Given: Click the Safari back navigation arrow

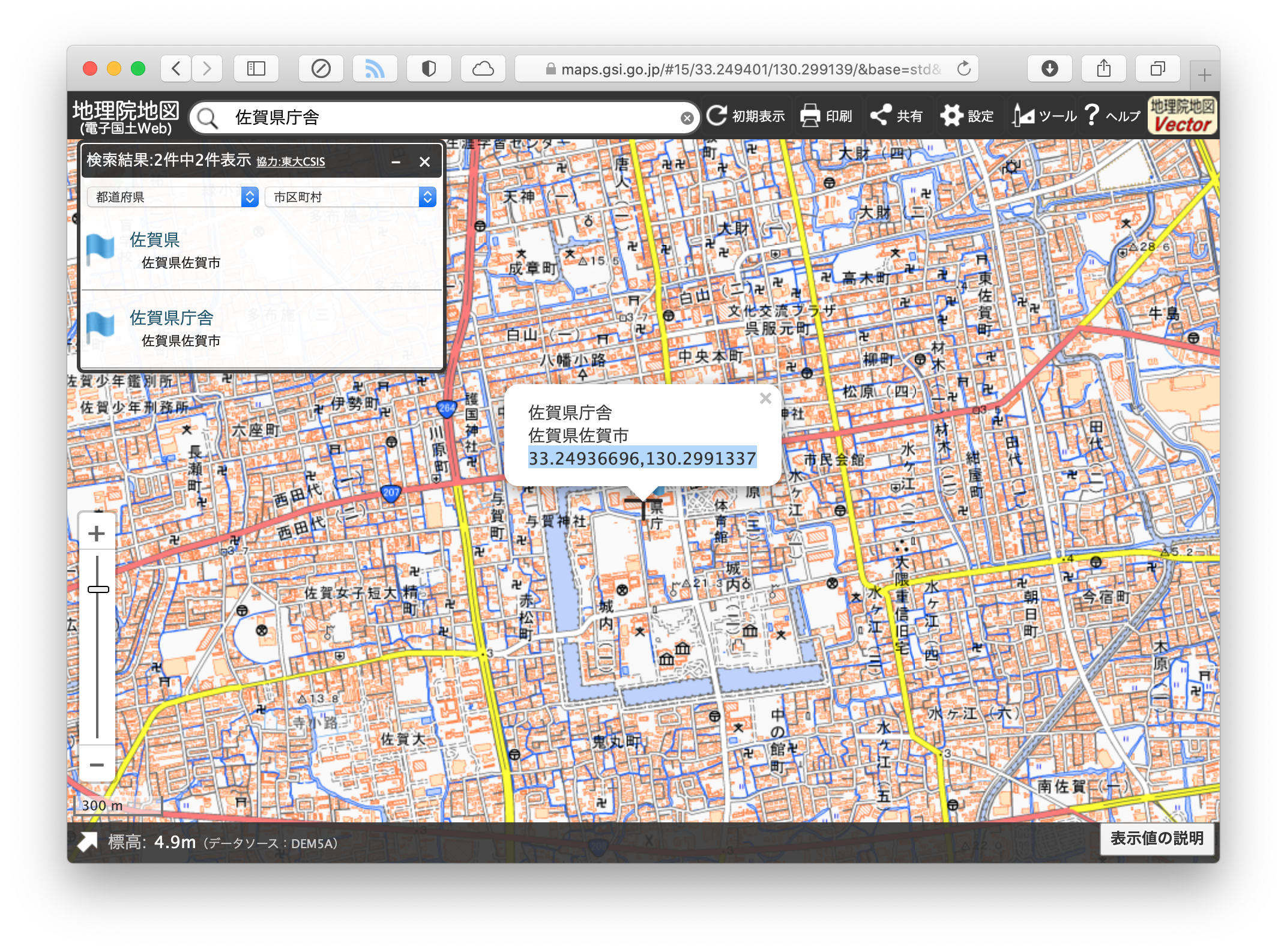Looking at the screenshot, I should pos(176,68).
